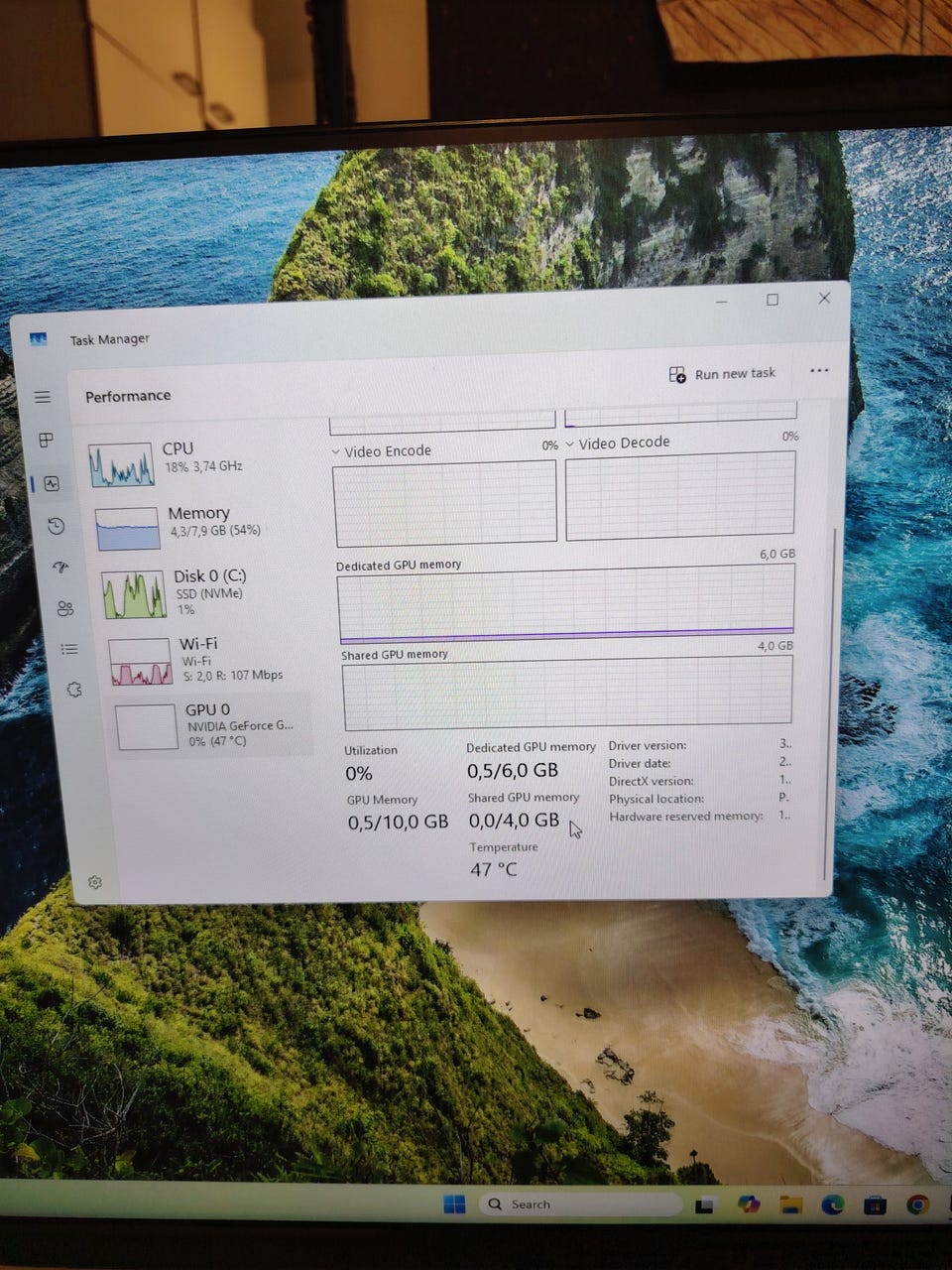This screenshot has width=952, height=1270.
Task: Click the Run new task button label
Action: coord(735,374)
